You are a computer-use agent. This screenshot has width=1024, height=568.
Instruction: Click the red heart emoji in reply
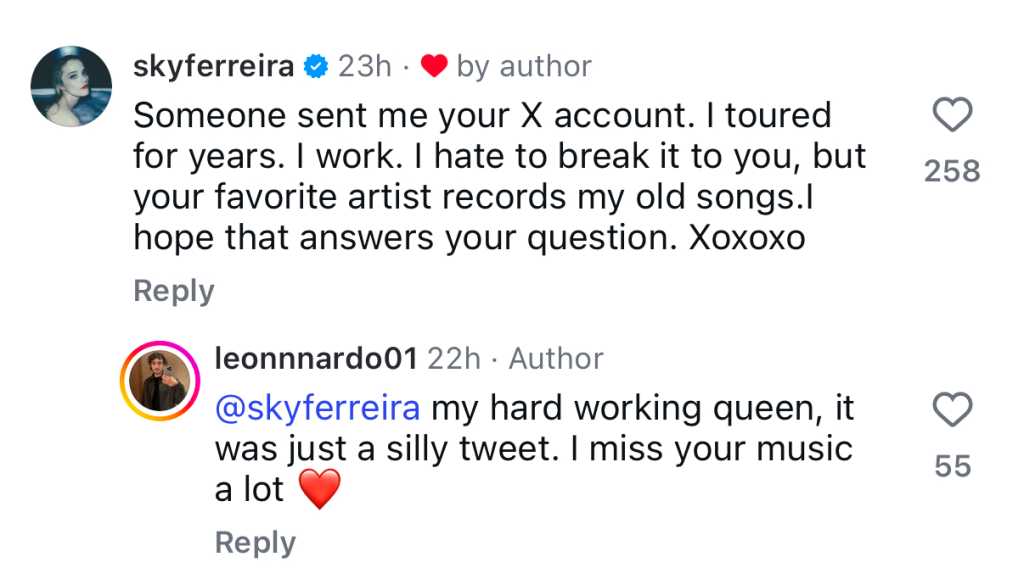[x=319, y=490]
